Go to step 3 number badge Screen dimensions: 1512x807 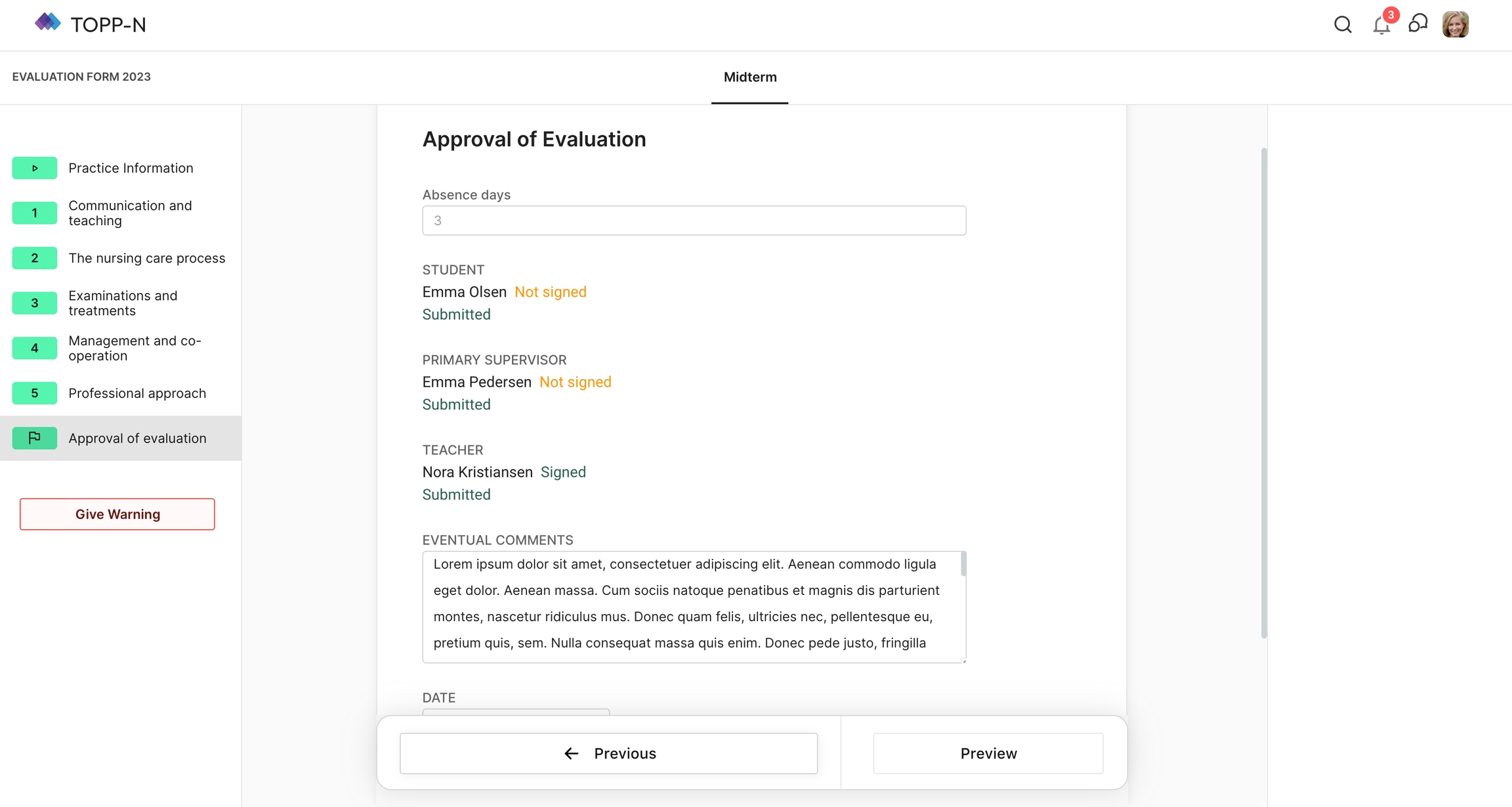click(x=35, y=303)
